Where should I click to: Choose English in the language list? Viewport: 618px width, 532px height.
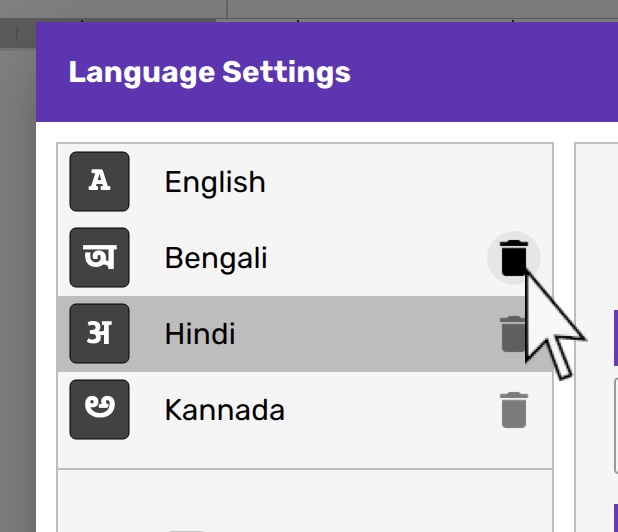pos(215,182)
